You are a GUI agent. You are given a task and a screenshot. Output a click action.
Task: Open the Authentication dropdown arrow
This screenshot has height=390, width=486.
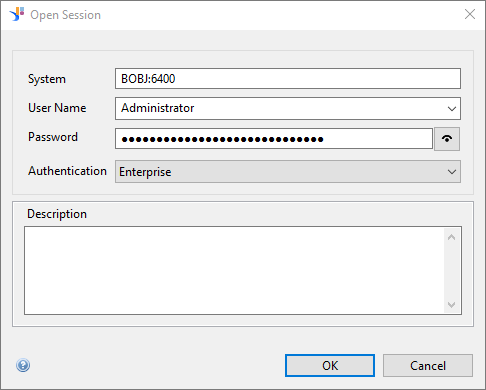(452, 172)
